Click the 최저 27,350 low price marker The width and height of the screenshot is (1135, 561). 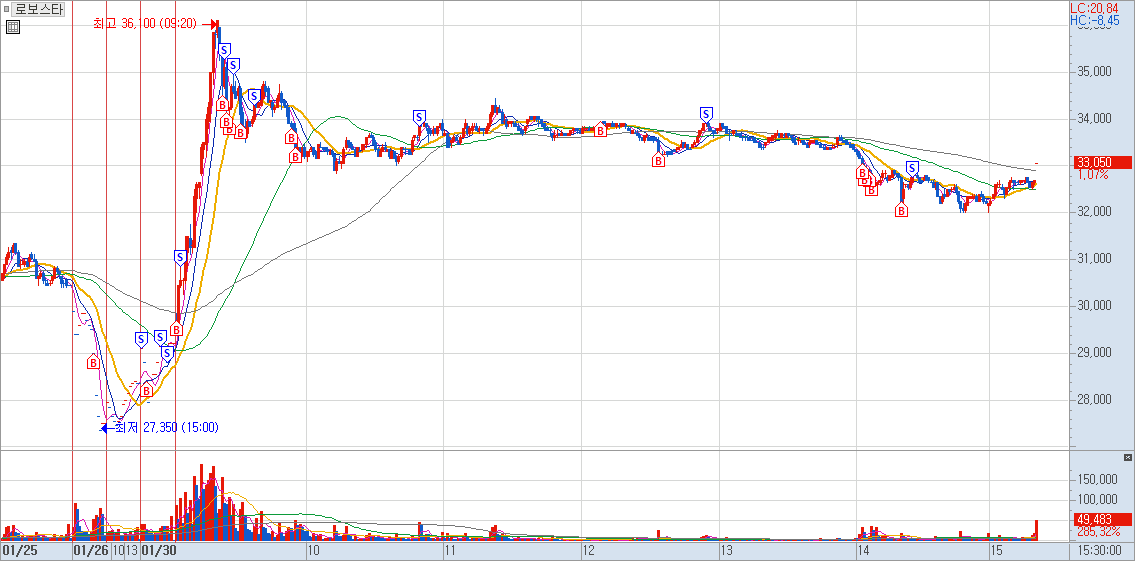[165, 427]
